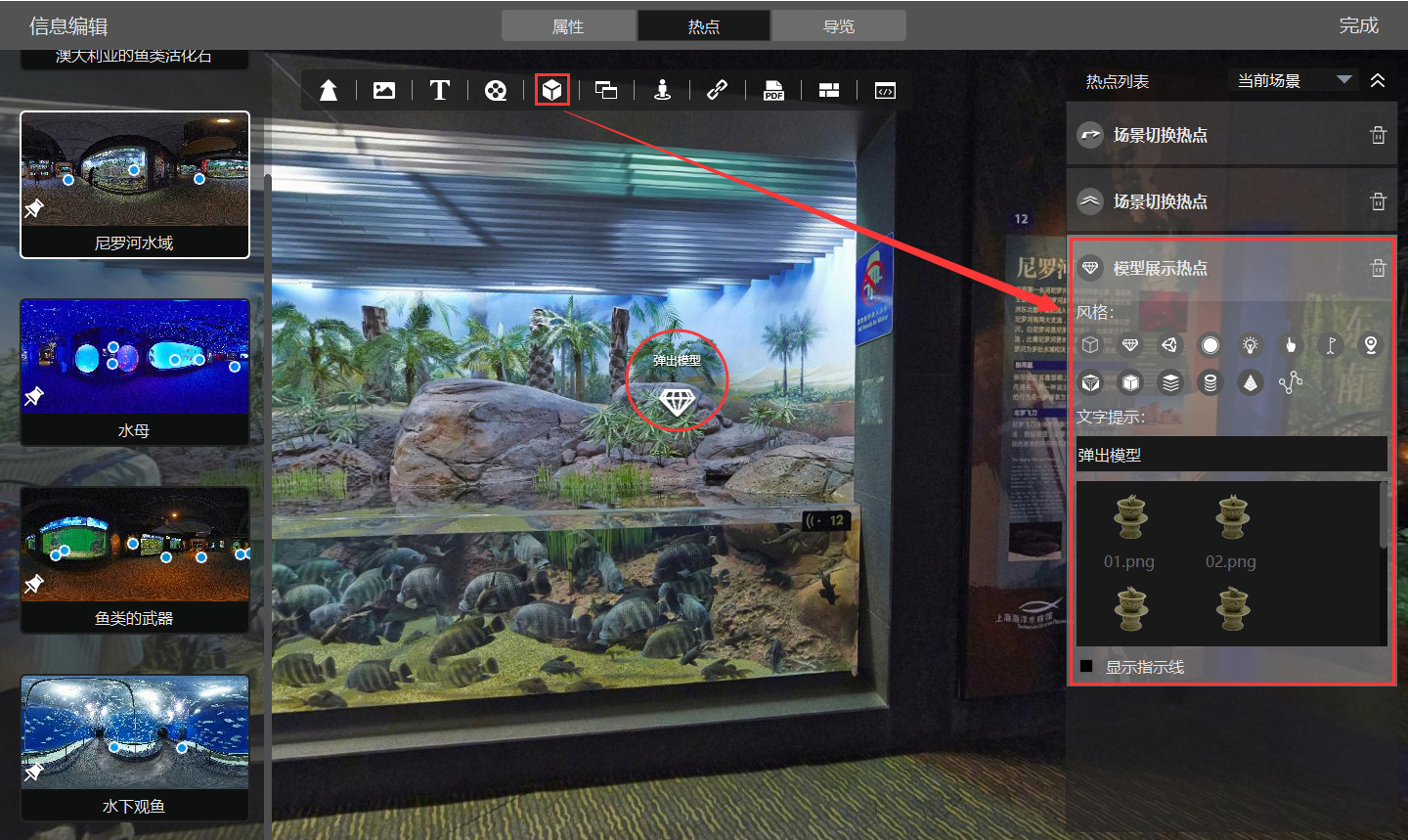Open the 当前场景 dropdown
The width and height of the screenshot is (1408, 840).
1293,80
